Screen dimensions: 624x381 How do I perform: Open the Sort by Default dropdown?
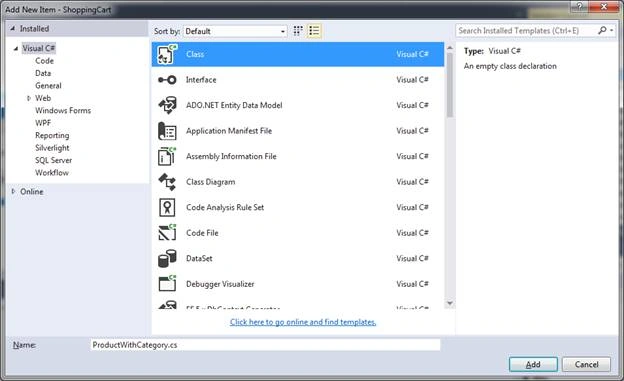click(235, 31)
